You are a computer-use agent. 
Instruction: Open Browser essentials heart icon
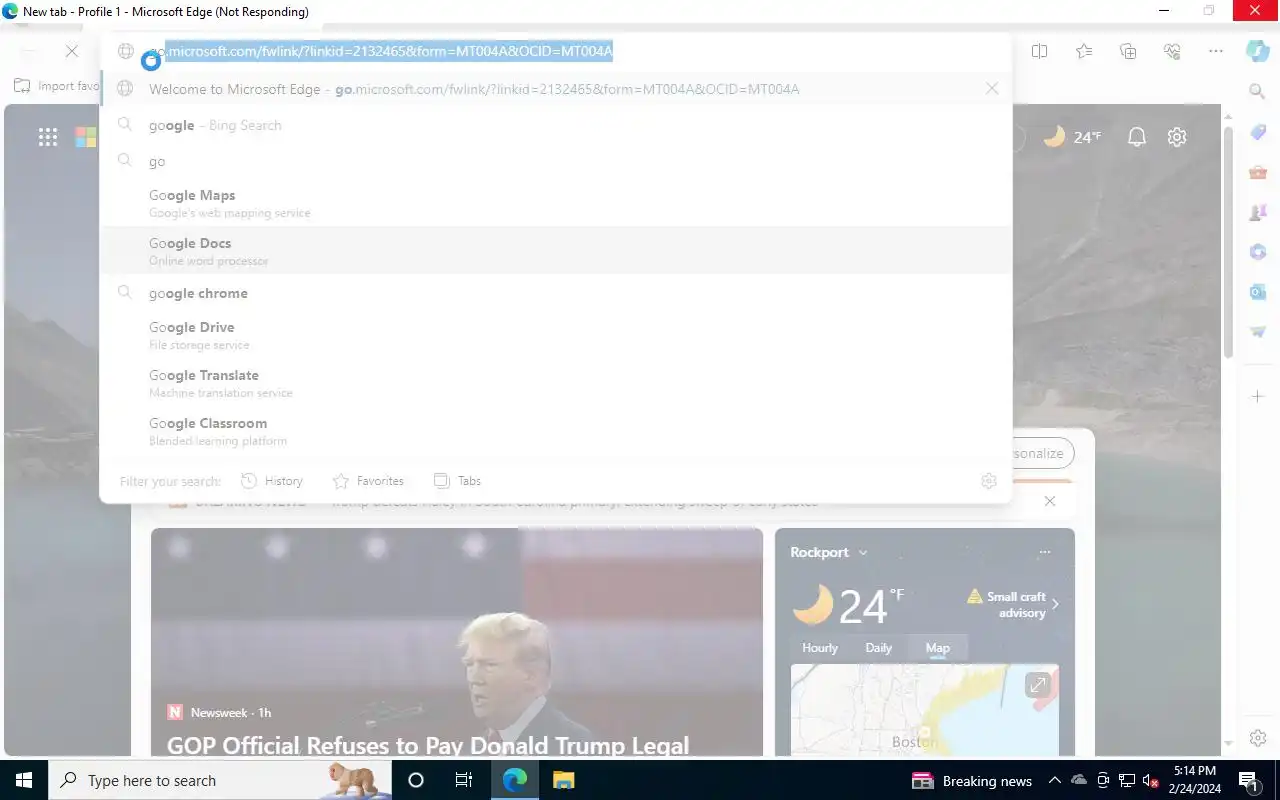click(1172, 51)
